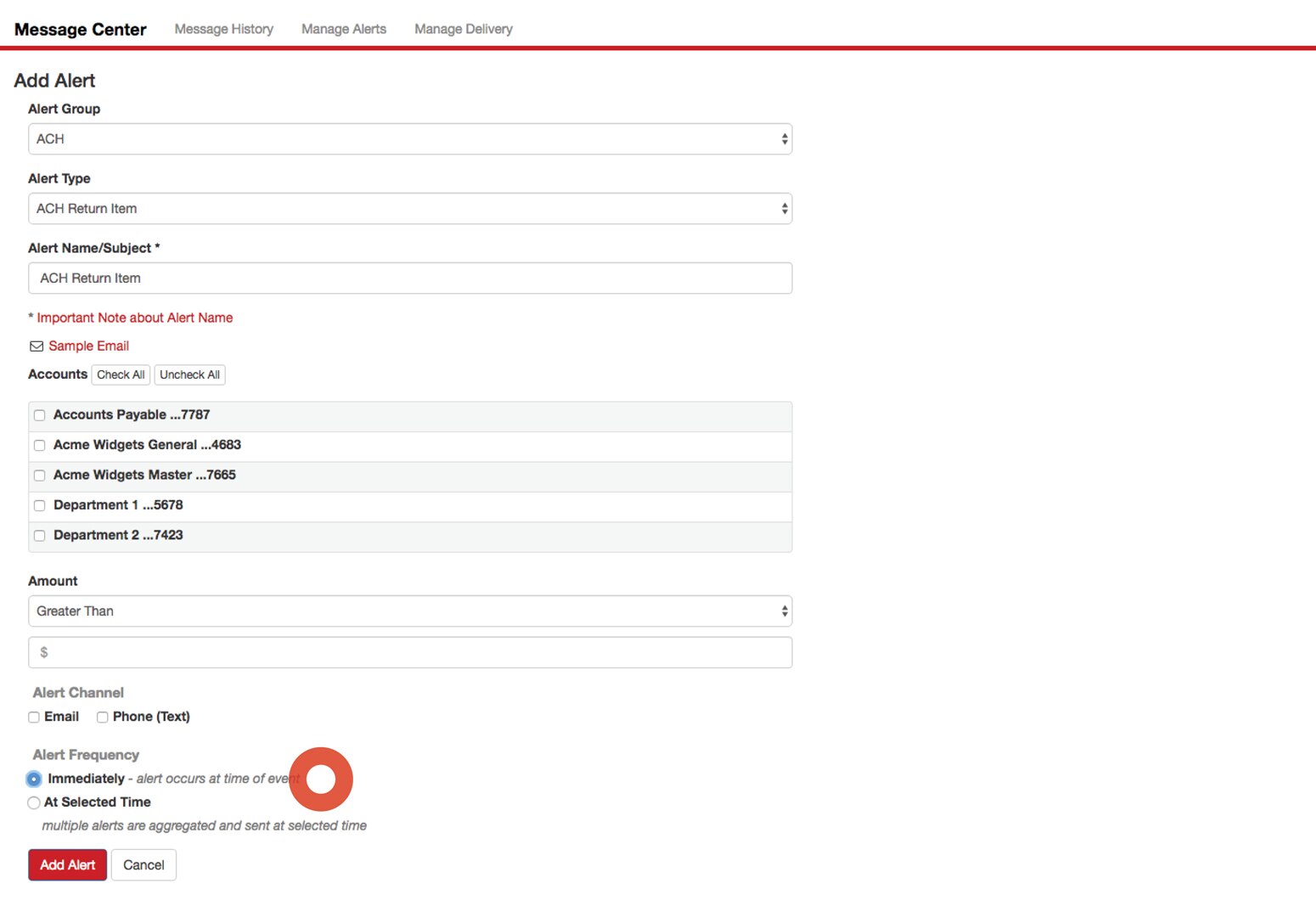The width and height of the screenshot is (1316, 923).
Task: Check the Acme Widgets General ...4683 account
Action: (39, 445)
